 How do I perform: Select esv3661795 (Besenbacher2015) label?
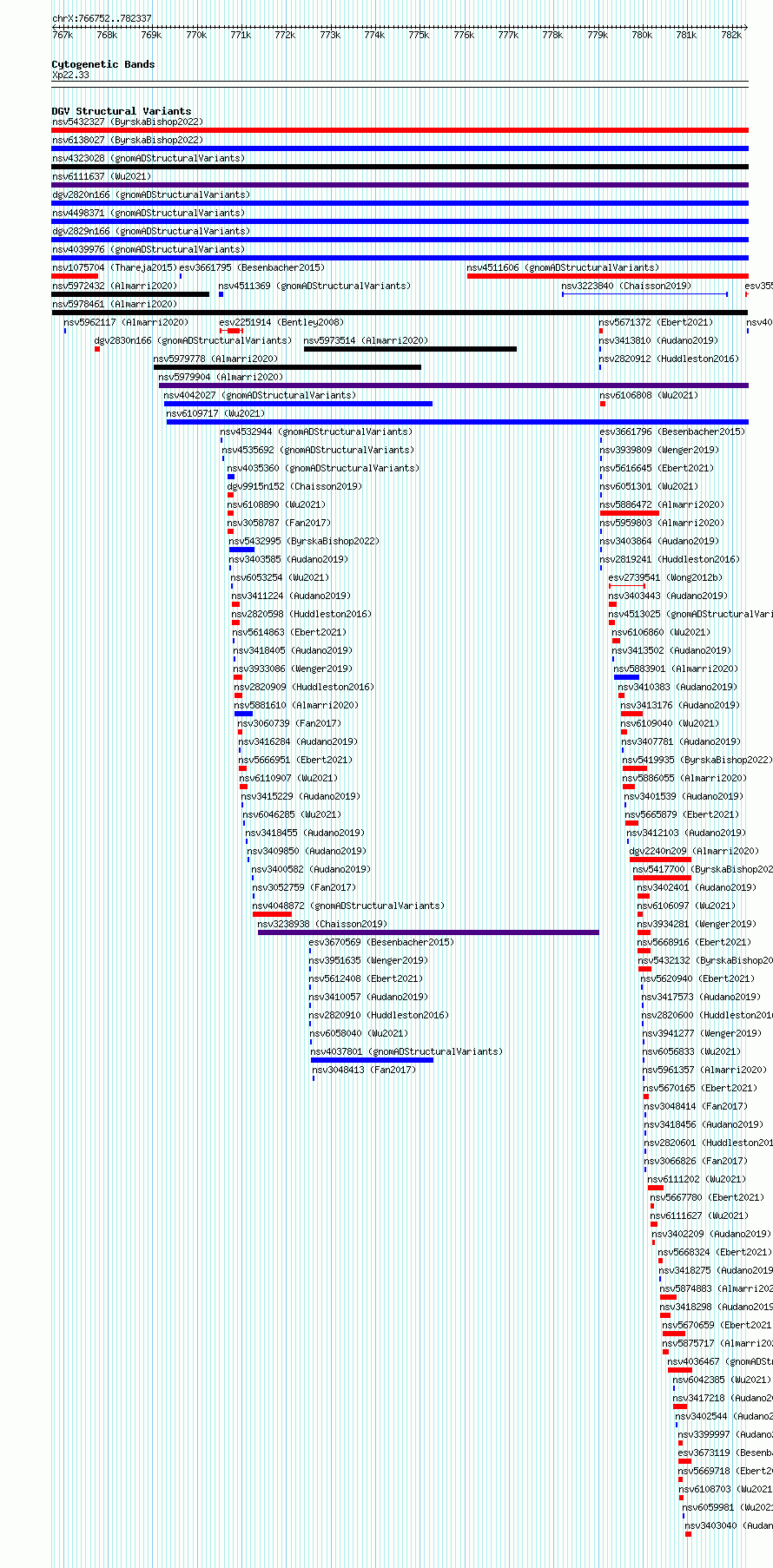[x=252, y=267]
